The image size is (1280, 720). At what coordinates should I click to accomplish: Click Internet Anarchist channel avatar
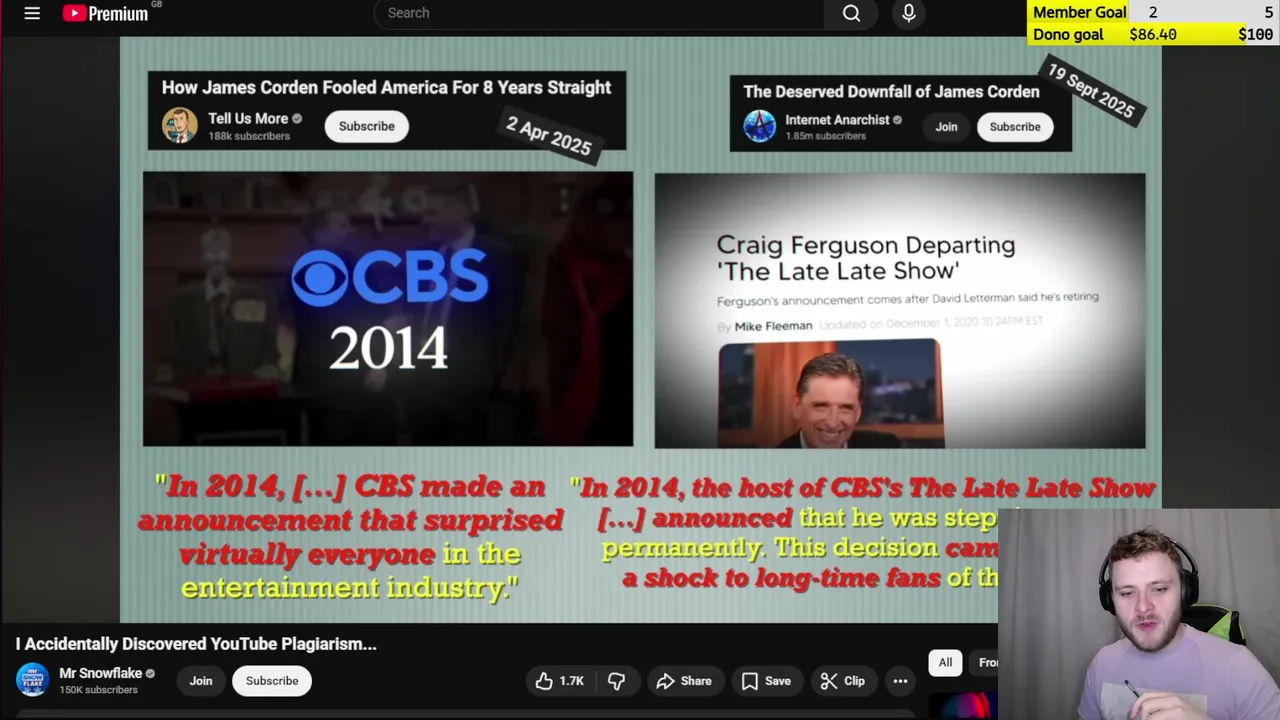point(760,126)
